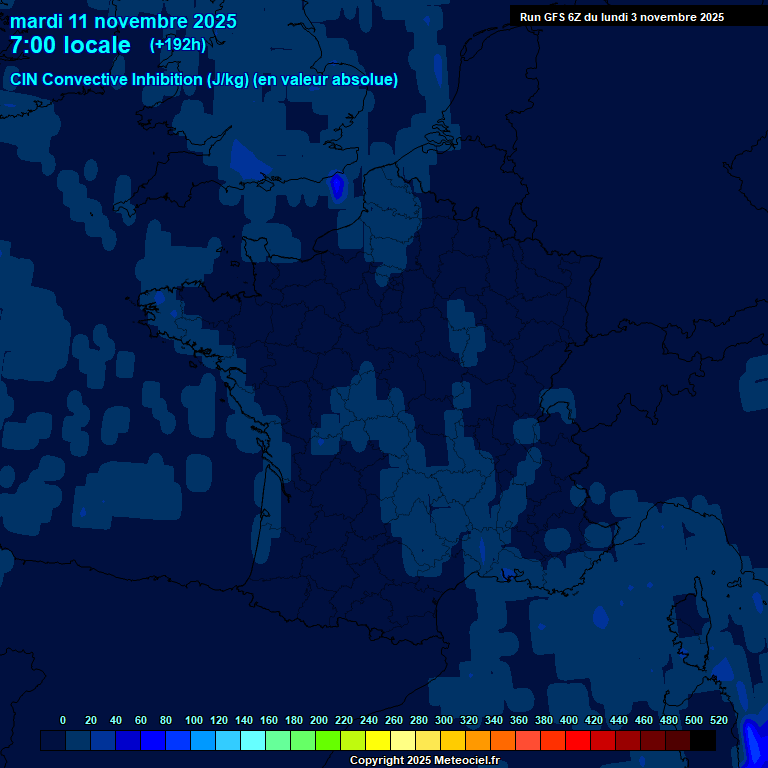Select the orange swatch under label 340
Viewport: 768px width, 768px height.
point(503,741)
